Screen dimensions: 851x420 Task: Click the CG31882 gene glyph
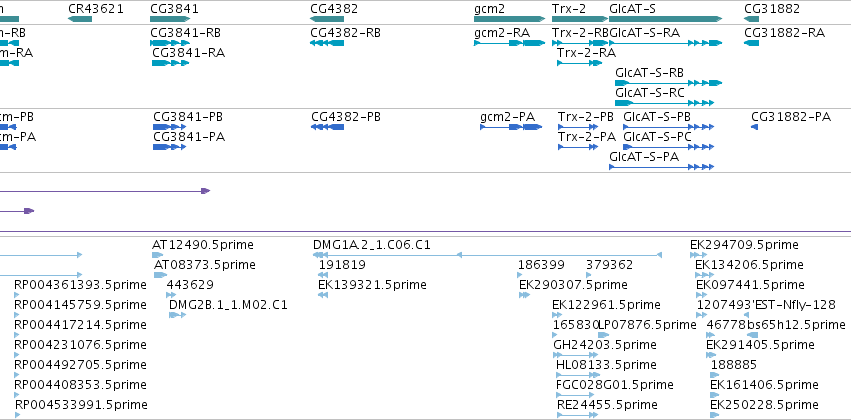751,19
